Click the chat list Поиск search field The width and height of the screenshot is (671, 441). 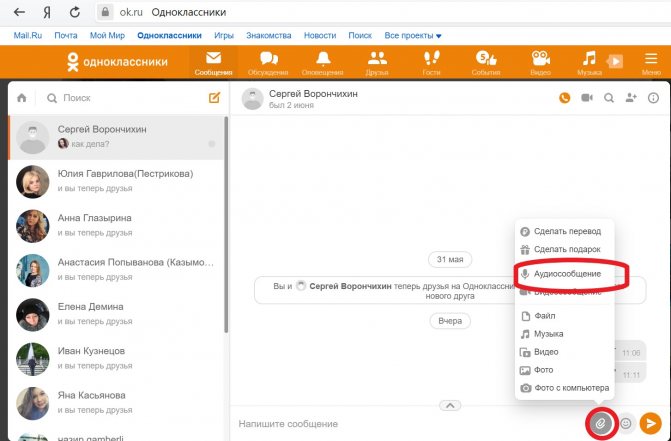pos(124,98)
